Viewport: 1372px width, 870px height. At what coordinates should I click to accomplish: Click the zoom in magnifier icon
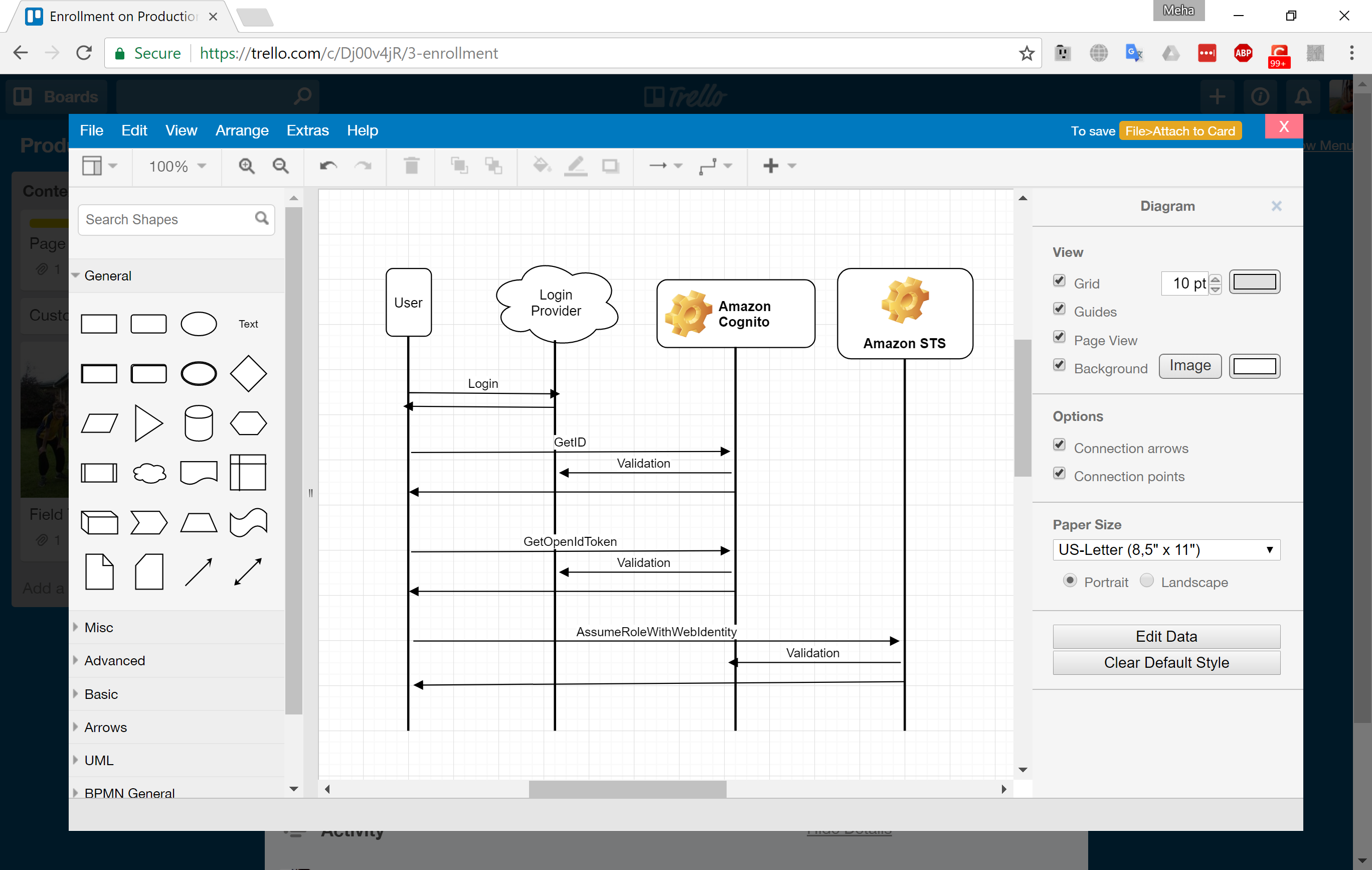click(x=246, y=166)
